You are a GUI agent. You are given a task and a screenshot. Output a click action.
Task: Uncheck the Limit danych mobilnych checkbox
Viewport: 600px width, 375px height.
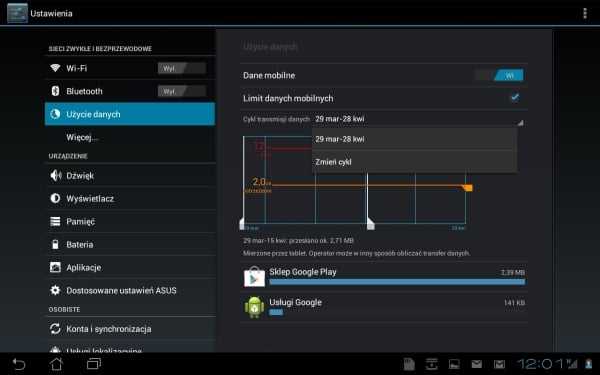515,98
